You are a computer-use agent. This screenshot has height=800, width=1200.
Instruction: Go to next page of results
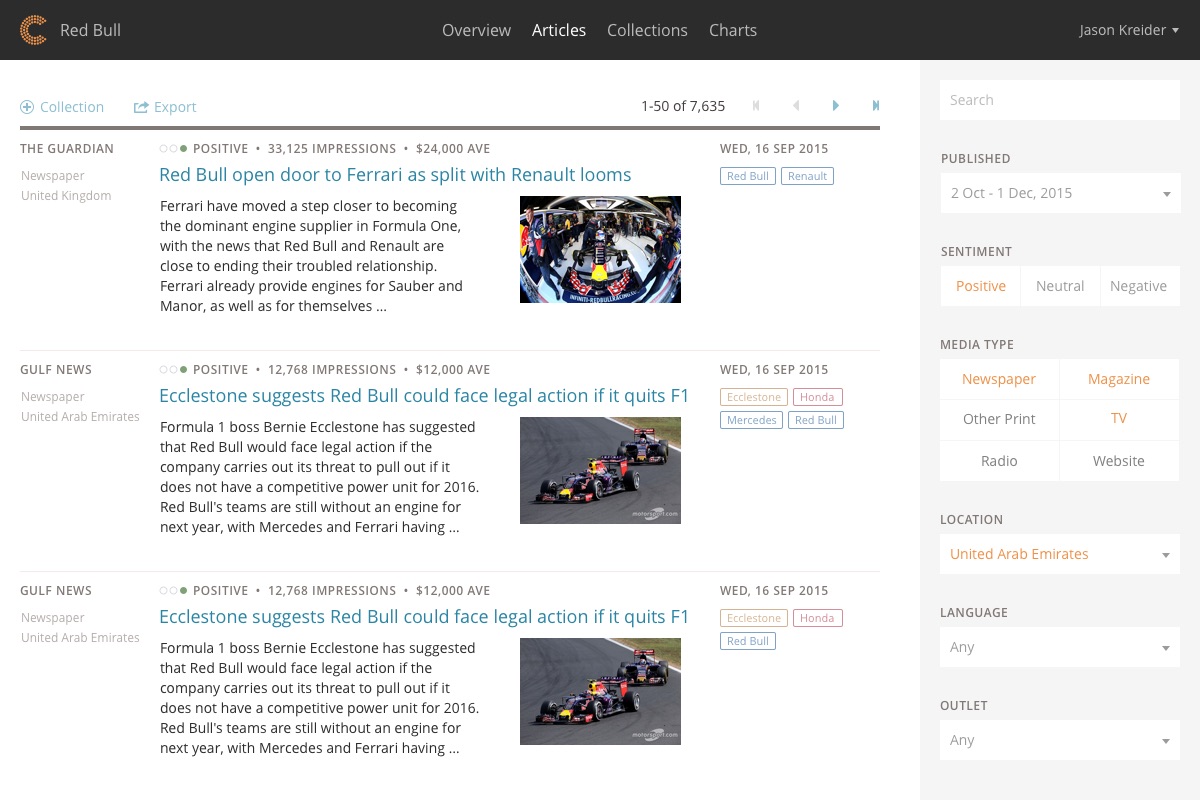836,106
